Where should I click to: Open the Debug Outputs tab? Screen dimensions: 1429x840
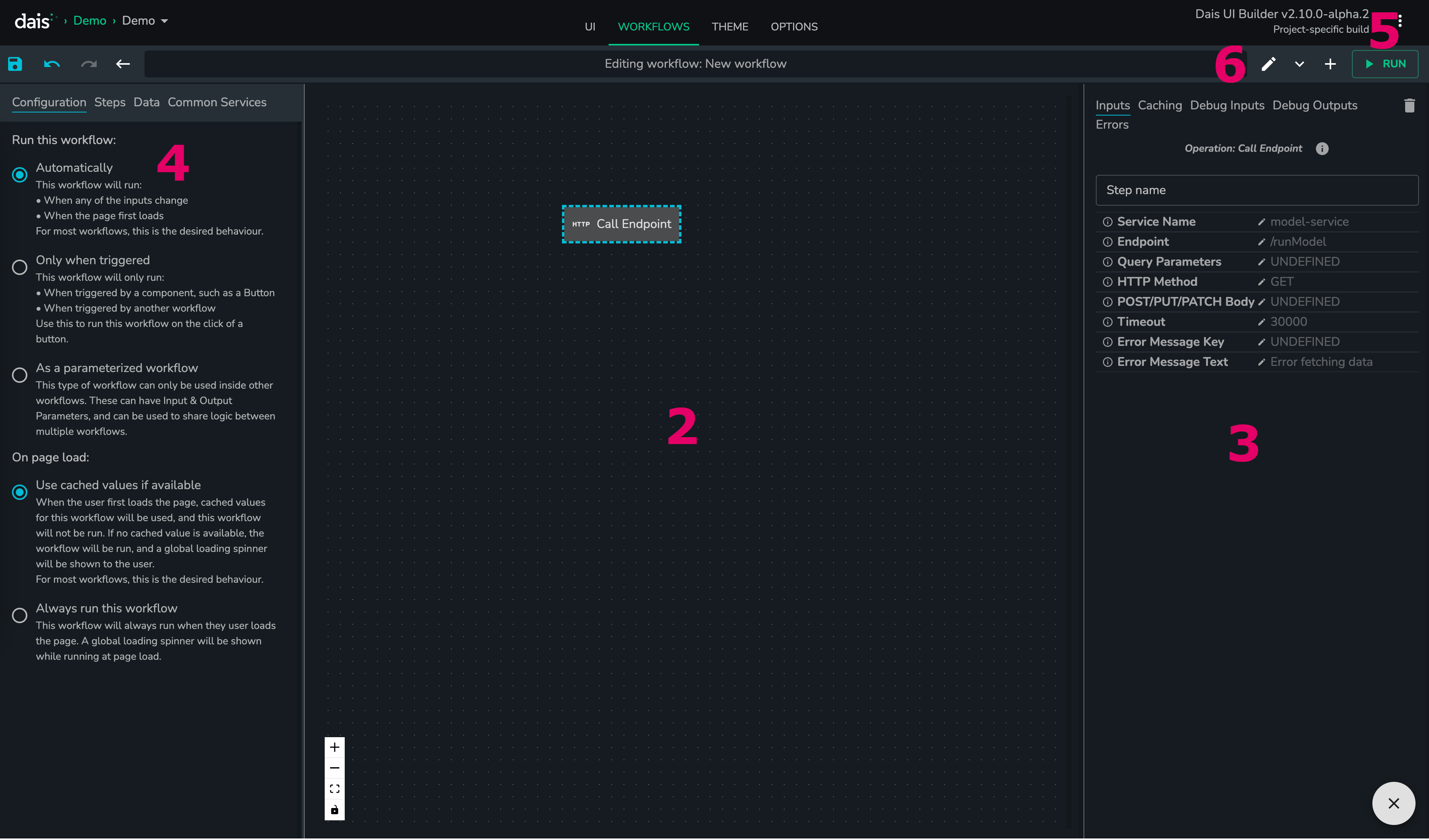point(1315,106)
